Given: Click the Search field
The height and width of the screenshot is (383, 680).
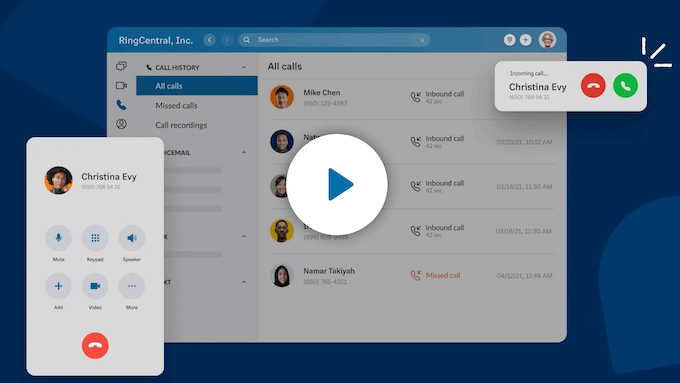Looking at the screenshot, I should (x=334, y=40).
